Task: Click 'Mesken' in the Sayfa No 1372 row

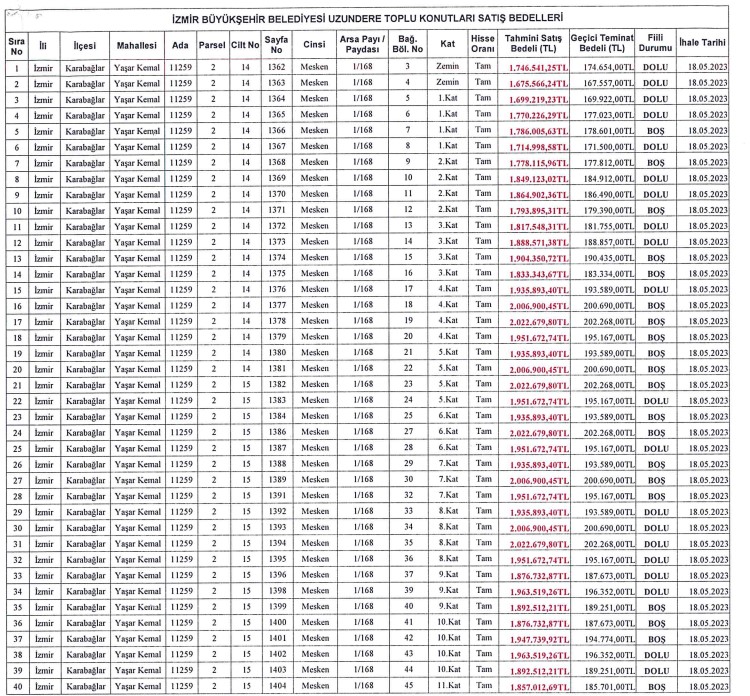Action: pyautogui.click(x=315, y=226)
